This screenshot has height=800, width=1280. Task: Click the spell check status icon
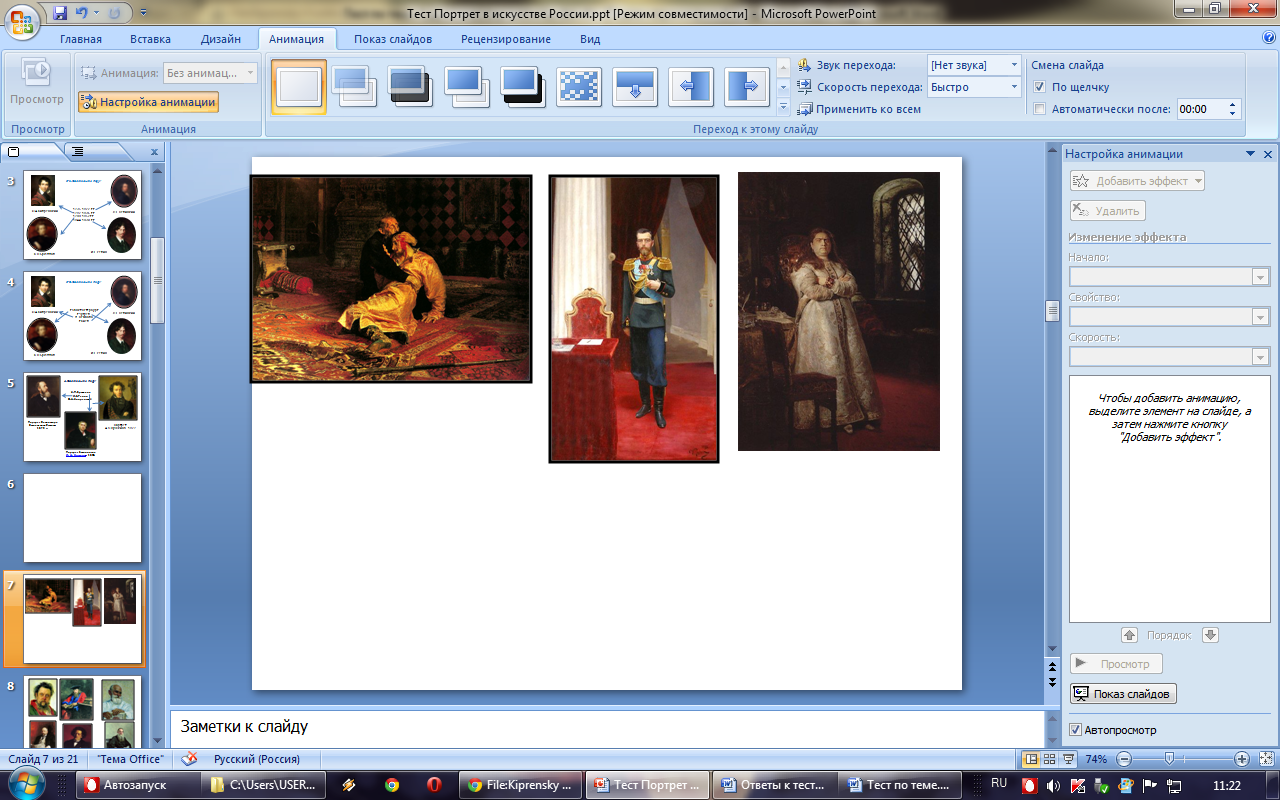[x=189, y=759]
